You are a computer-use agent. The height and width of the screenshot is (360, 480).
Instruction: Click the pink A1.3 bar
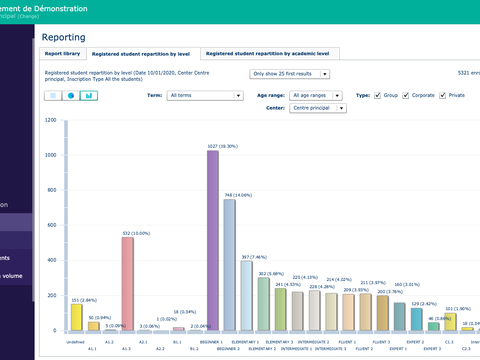click(127, 284)
